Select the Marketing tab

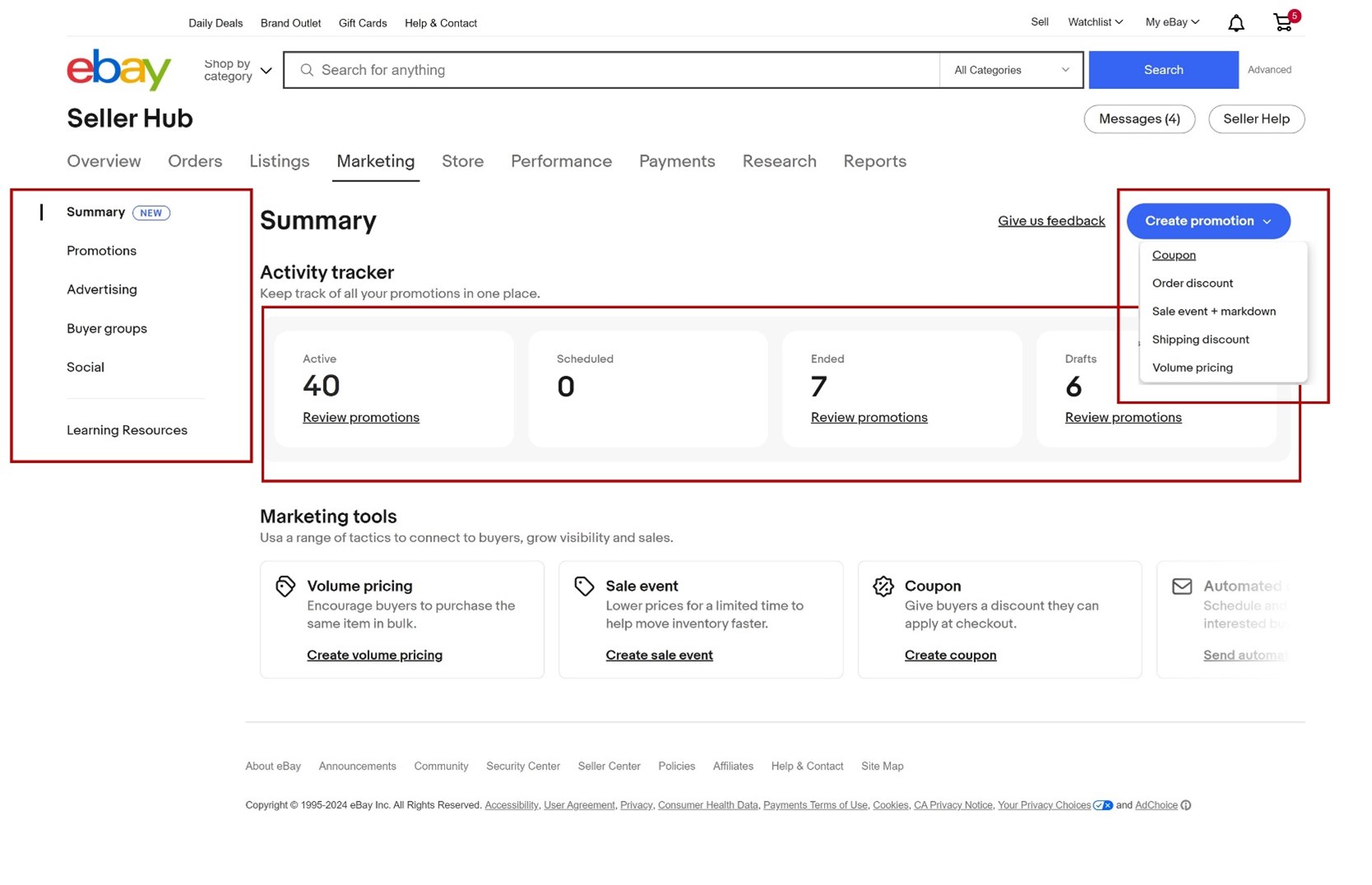point(376,162)
